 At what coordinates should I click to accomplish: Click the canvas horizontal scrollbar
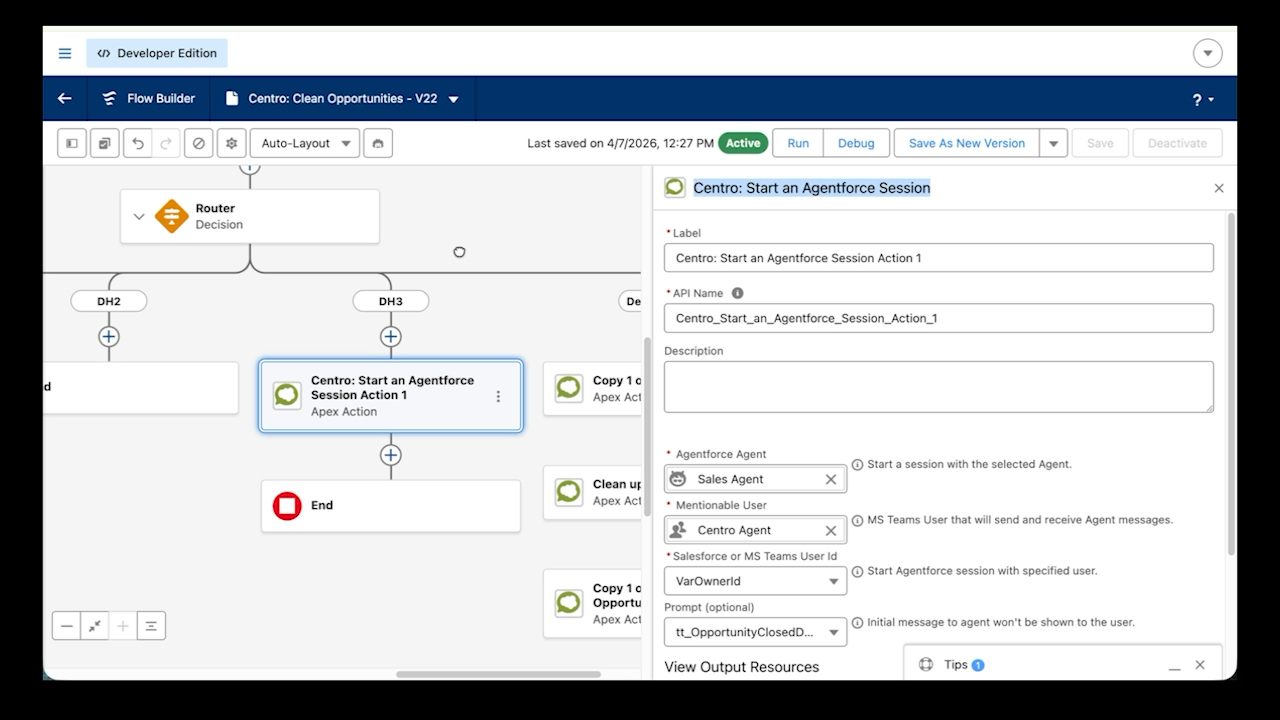pos(498,674)
